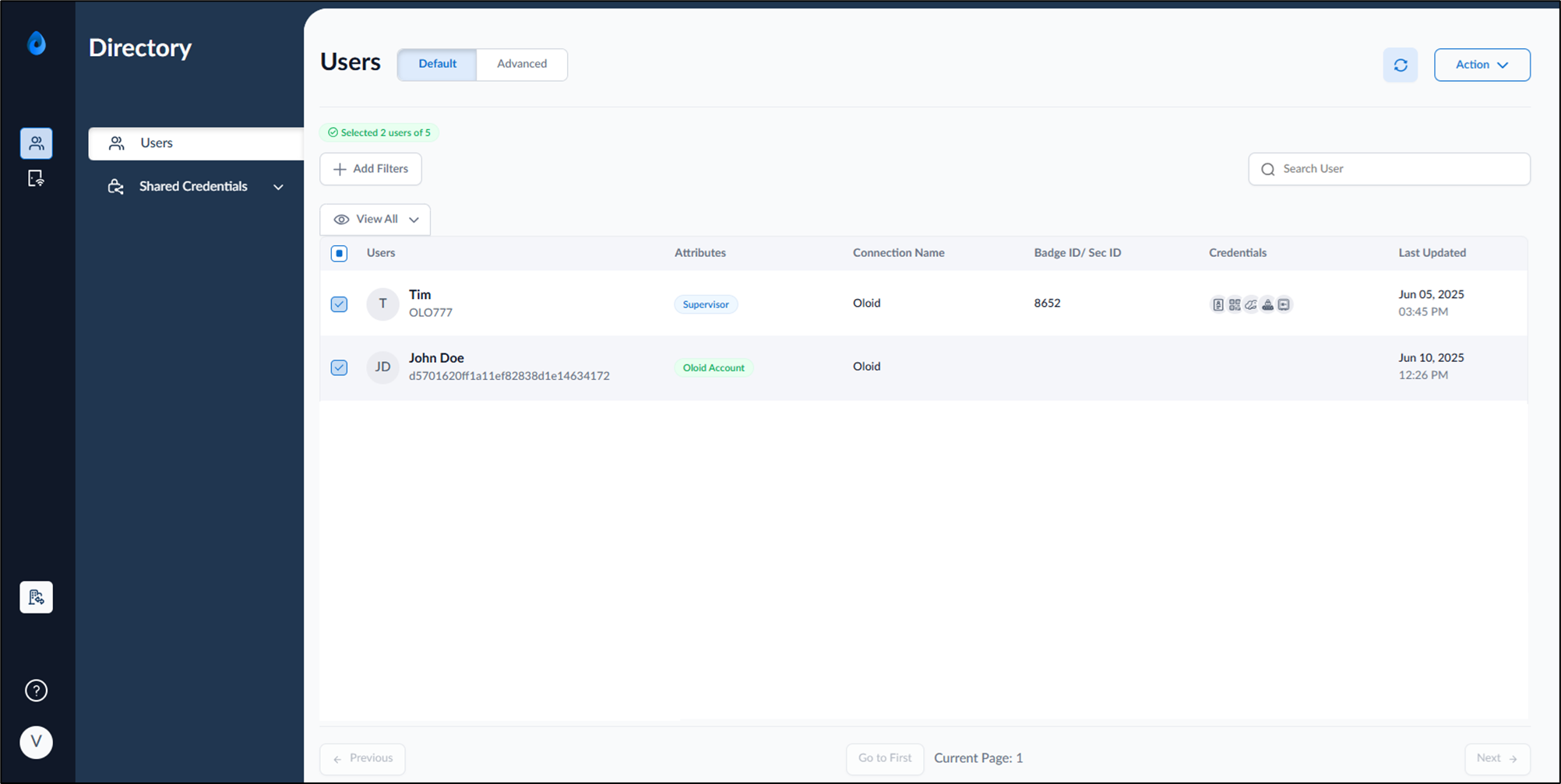Open the help question mark icon

pos(37,691)
